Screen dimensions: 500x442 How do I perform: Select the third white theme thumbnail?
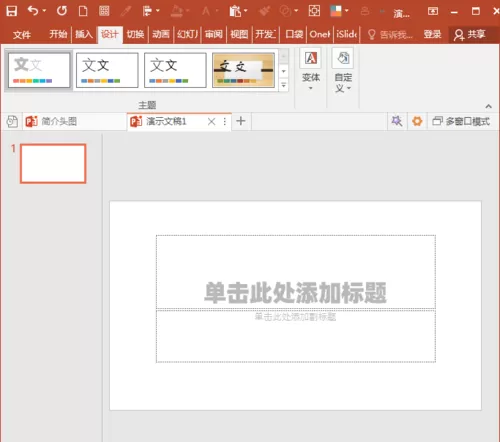click(x=175, y=70)
